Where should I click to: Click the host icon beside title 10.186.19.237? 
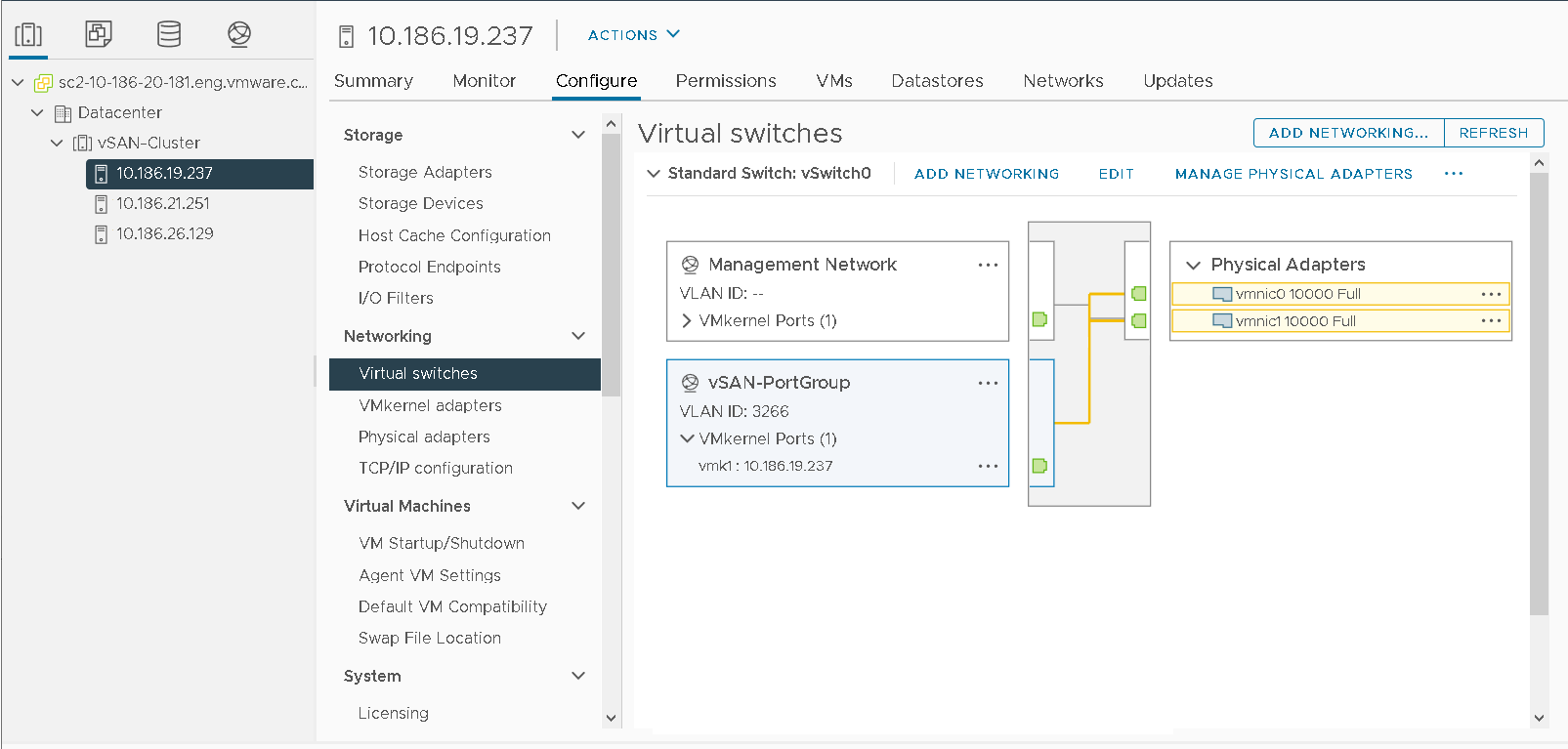(346, 37)
